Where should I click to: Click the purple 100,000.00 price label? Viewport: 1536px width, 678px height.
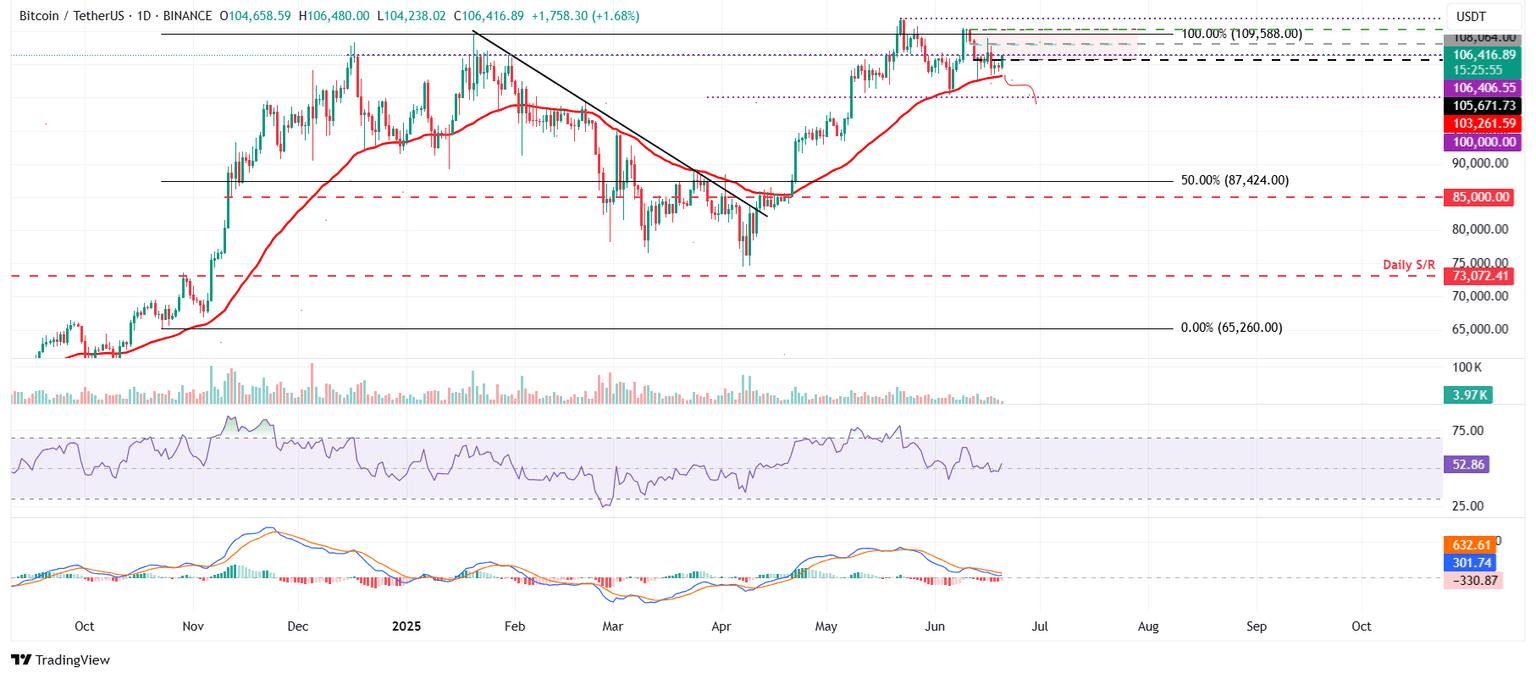(x=1484, y=142)
